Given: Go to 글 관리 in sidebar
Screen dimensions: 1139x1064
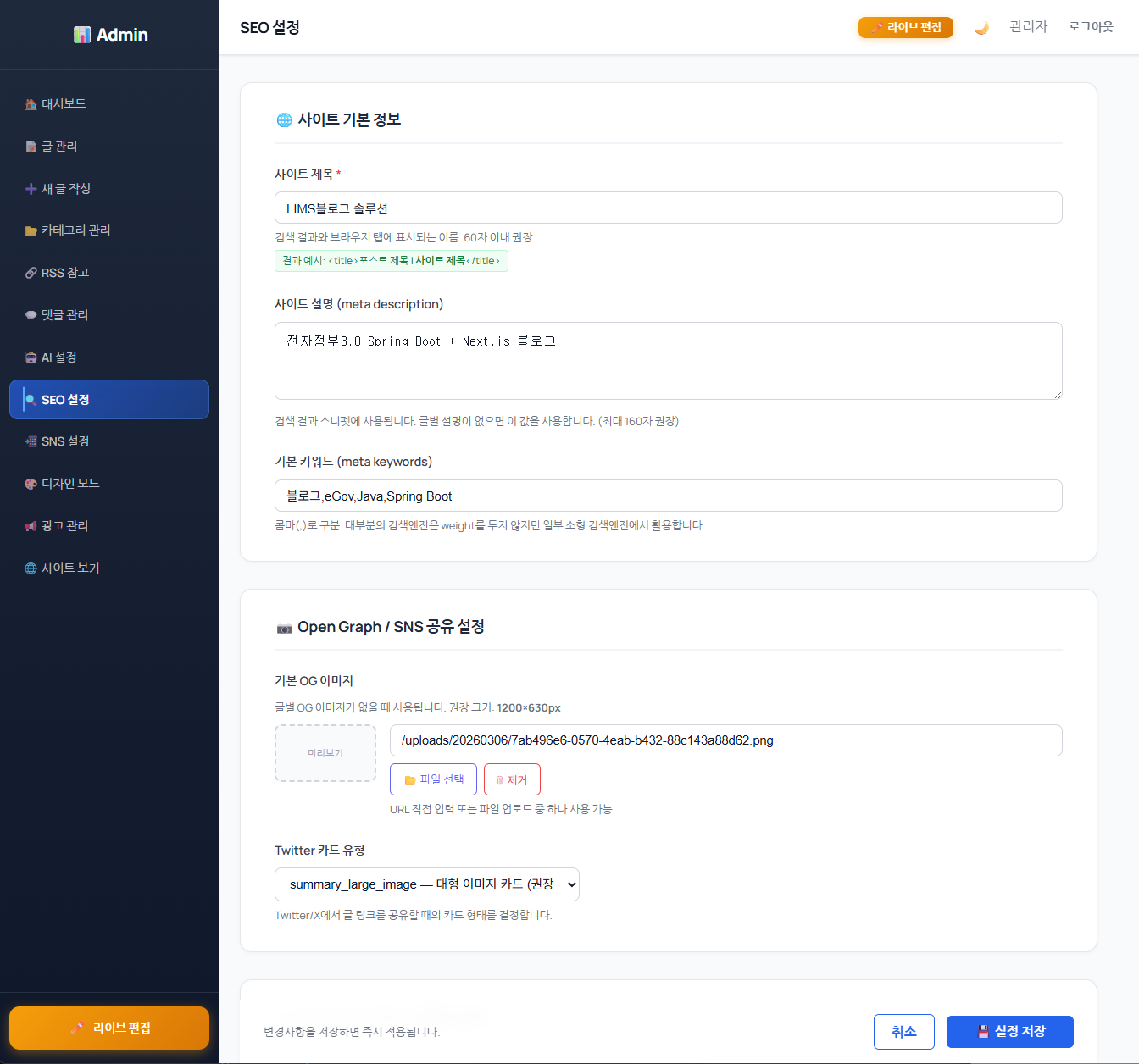Looking at the screenshot, I should (59, 146).
